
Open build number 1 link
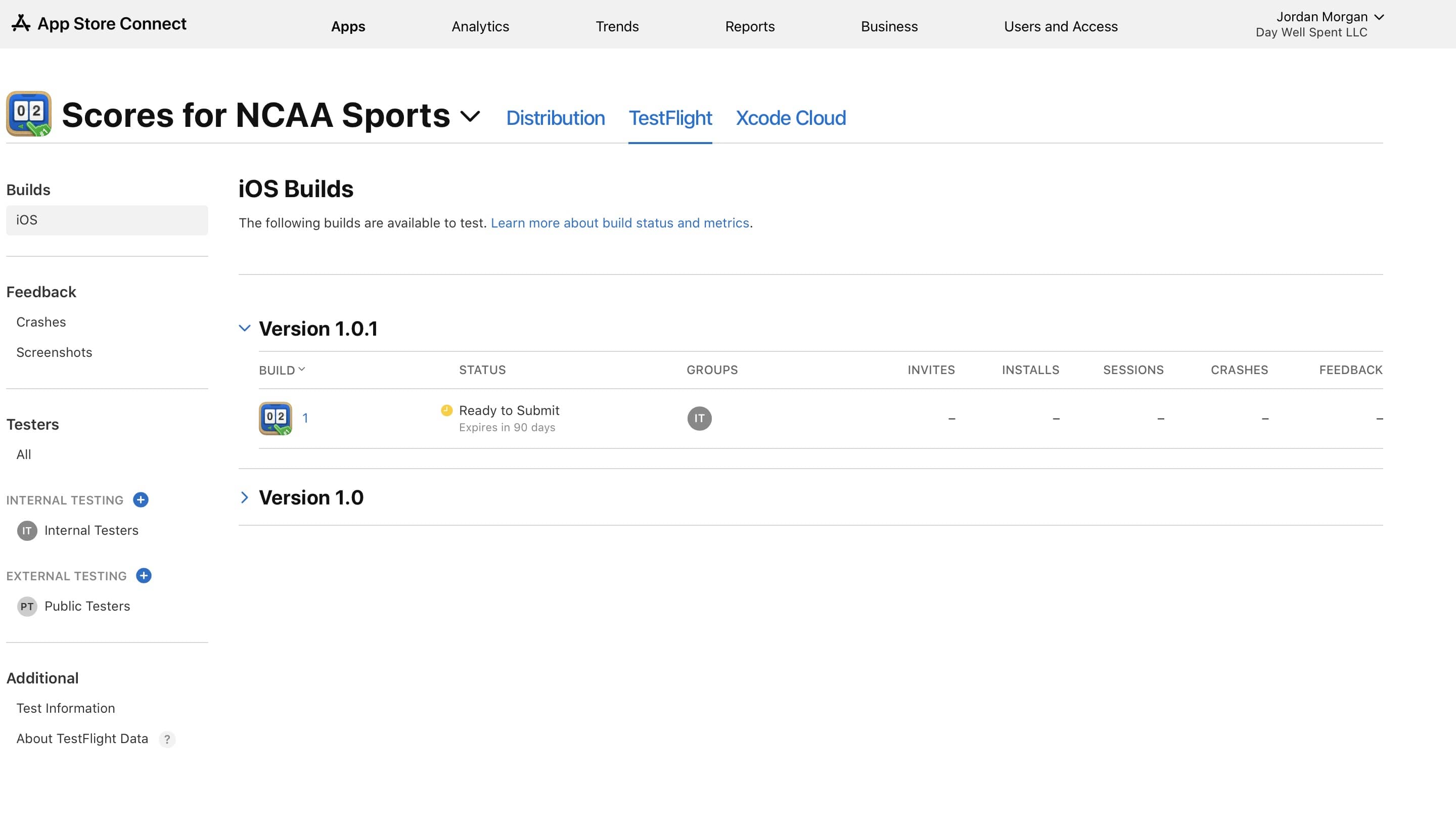(305, 419)
